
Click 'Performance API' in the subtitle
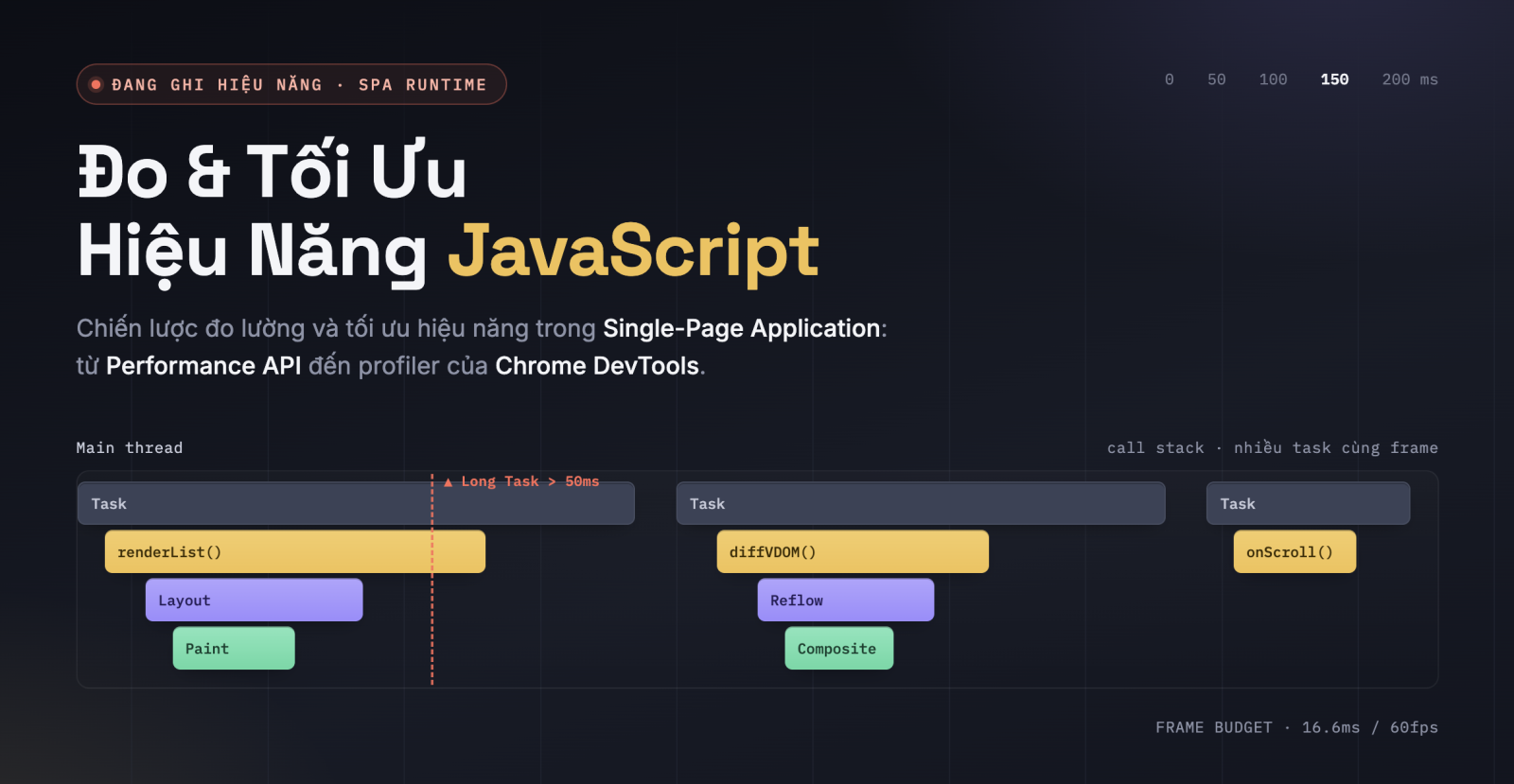tap(203, 366)
